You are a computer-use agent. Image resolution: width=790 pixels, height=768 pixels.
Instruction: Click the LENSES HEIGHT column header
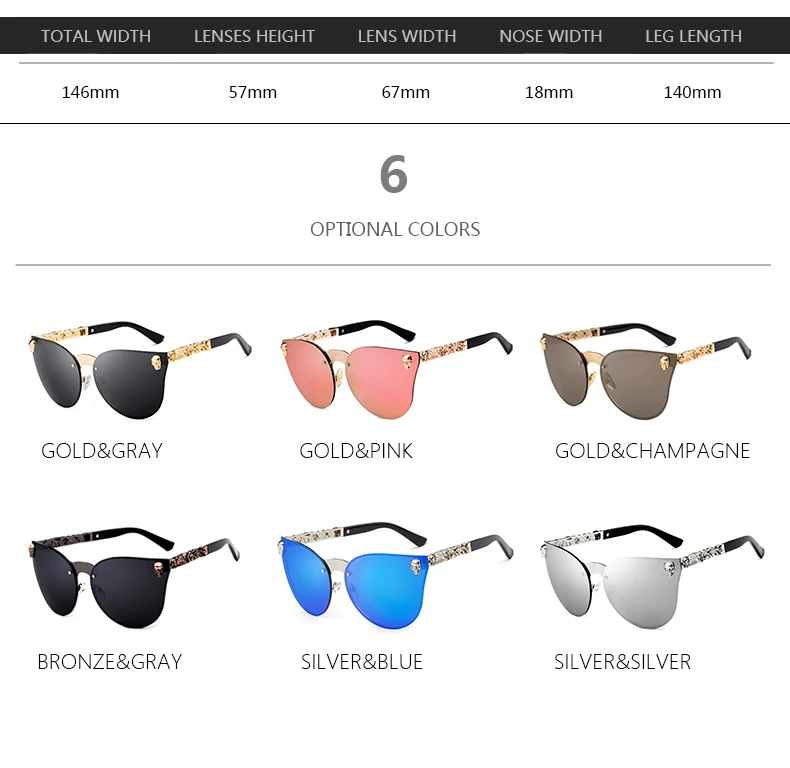(254, 36)
